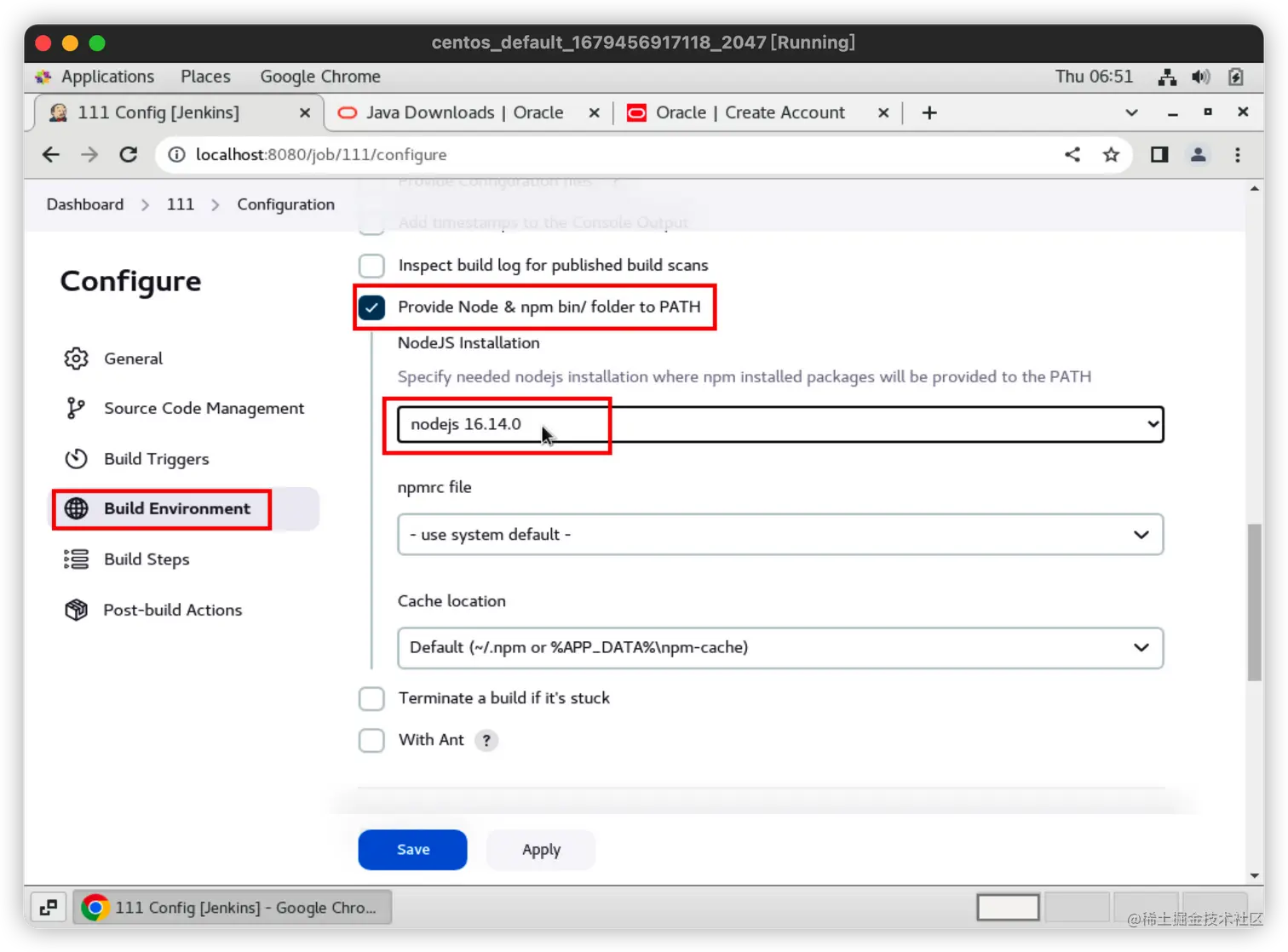Click the Build Steps list icon

click(x=76, y=559)
